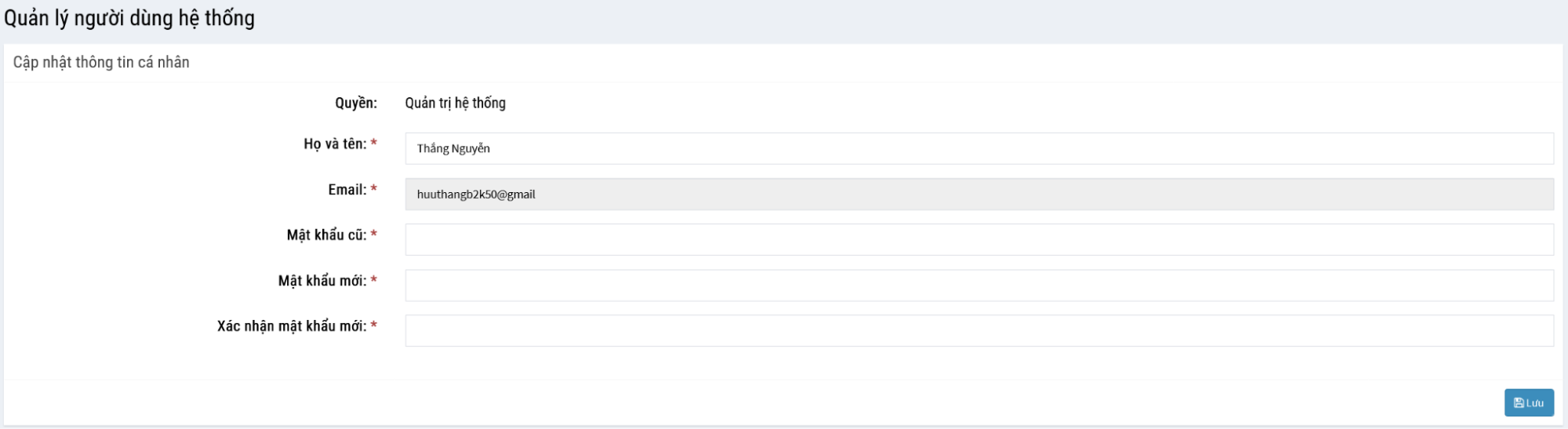Click the Quản trị hệ thống role text
1568x429 pixels.
point(455,103)
